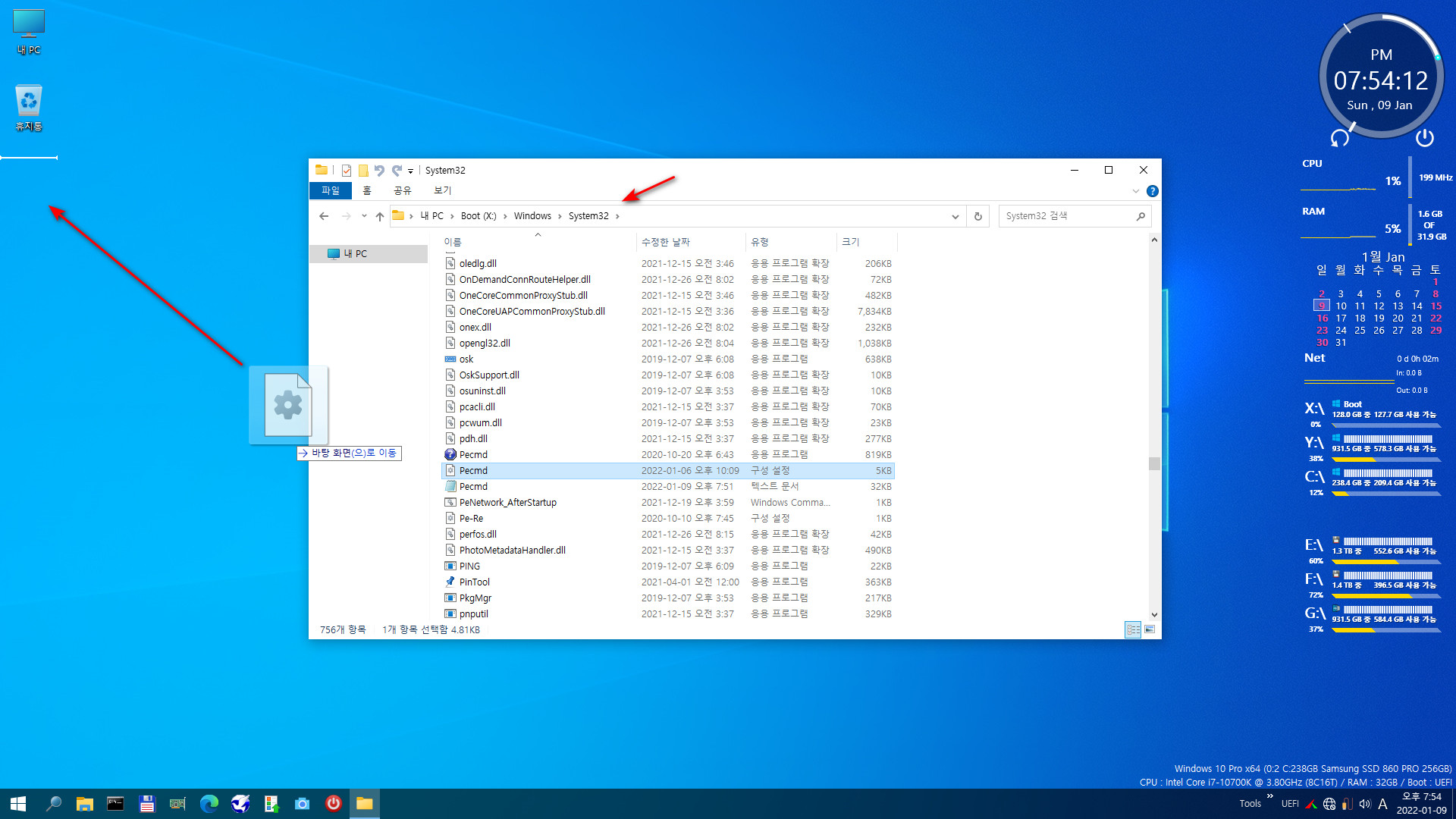
Task: Click Boot (X:) in the address breadcrumb
Action: click(479, 216)
